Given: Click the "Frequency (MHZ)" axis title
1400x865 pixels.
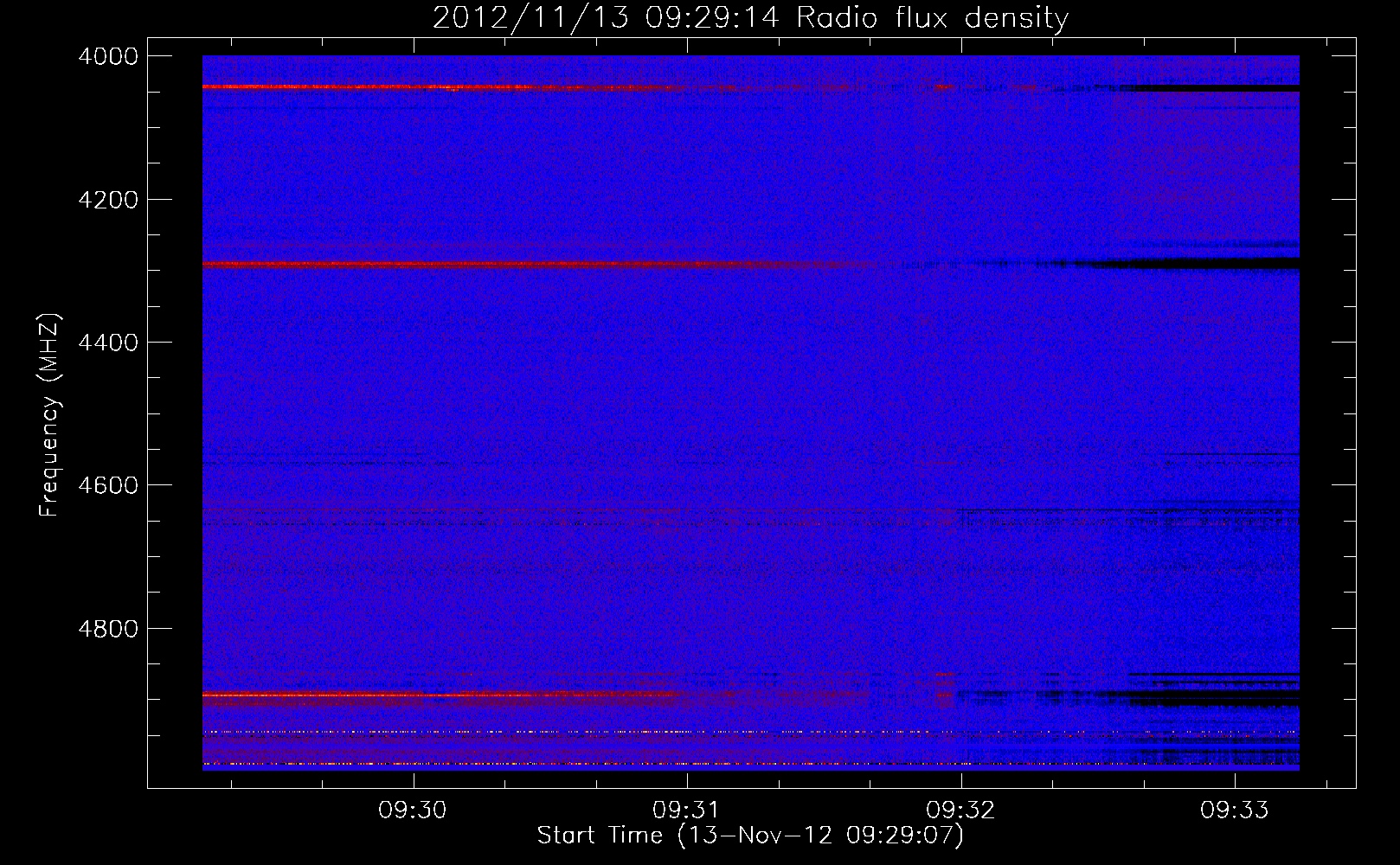Looking at the screenshot, I should 50,415.
